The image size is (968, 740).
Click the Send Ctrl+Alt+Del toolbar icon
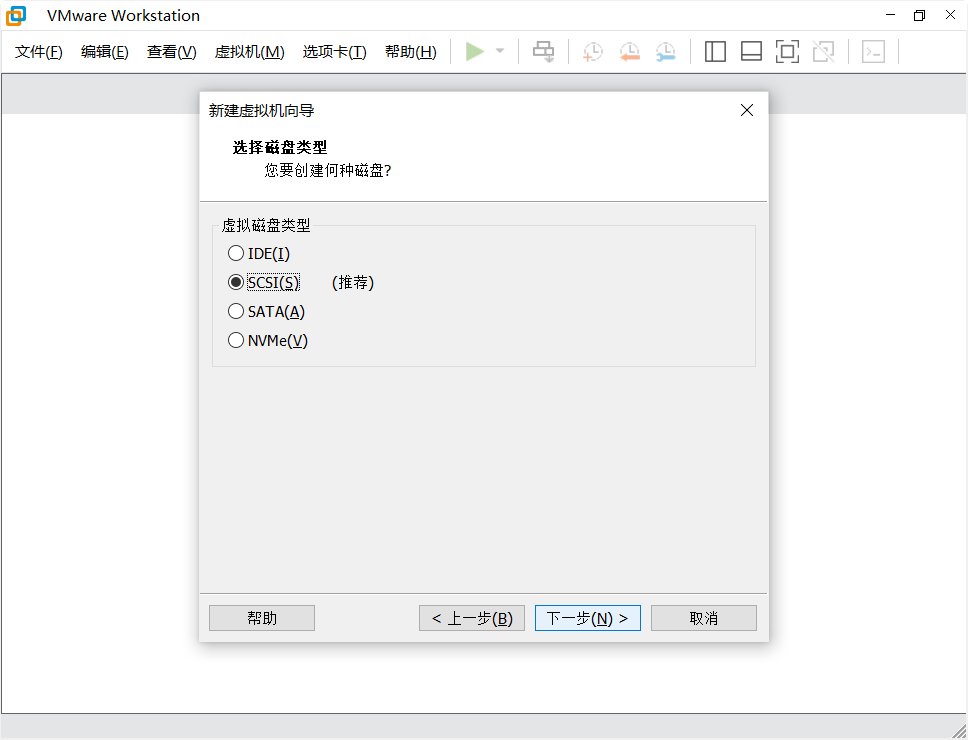pyautogui.click(x=543, y=51)
